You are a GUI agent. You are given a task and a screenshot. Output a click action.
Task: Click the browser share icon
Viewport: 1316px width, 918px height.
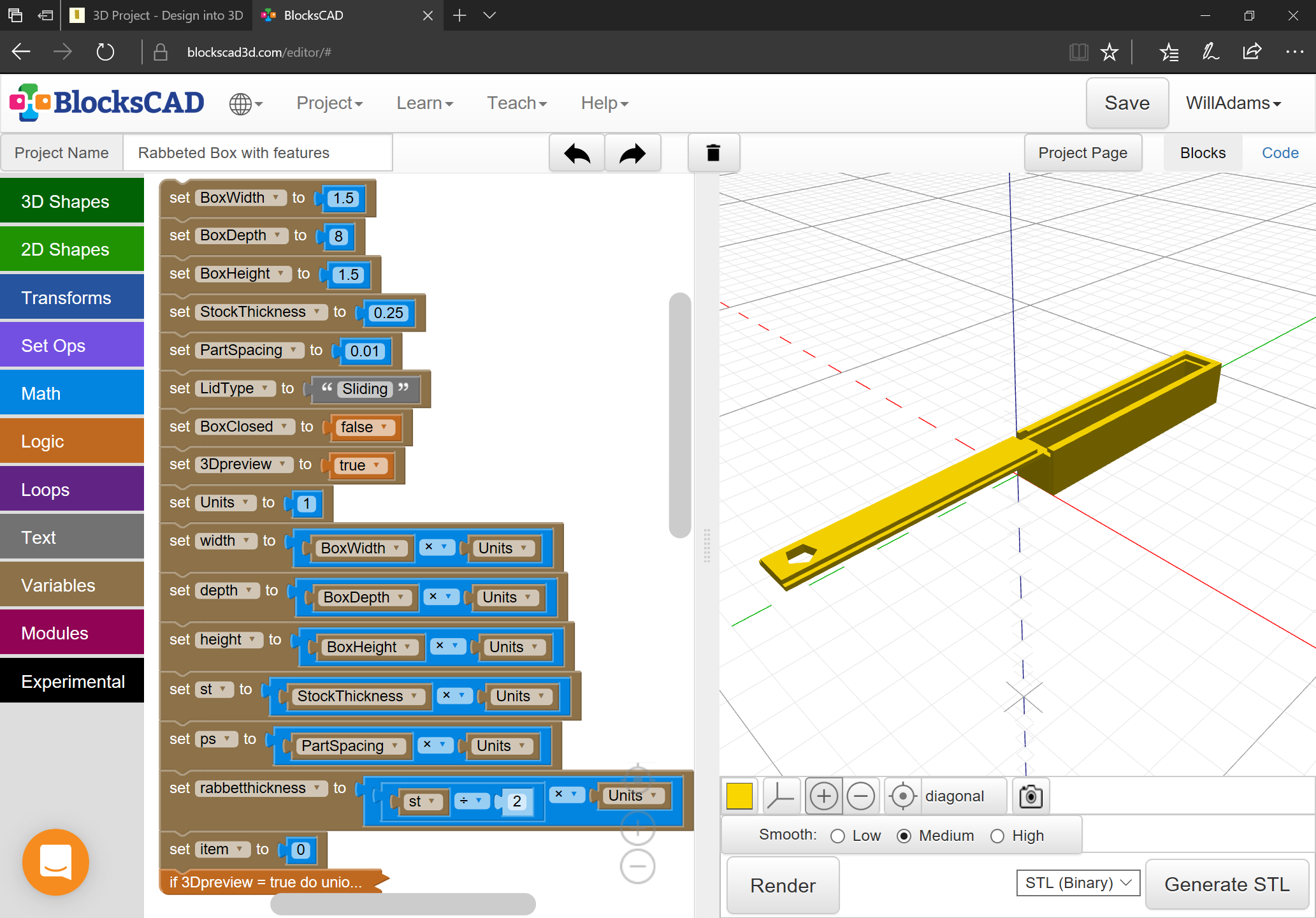[x=1252, y=52]
